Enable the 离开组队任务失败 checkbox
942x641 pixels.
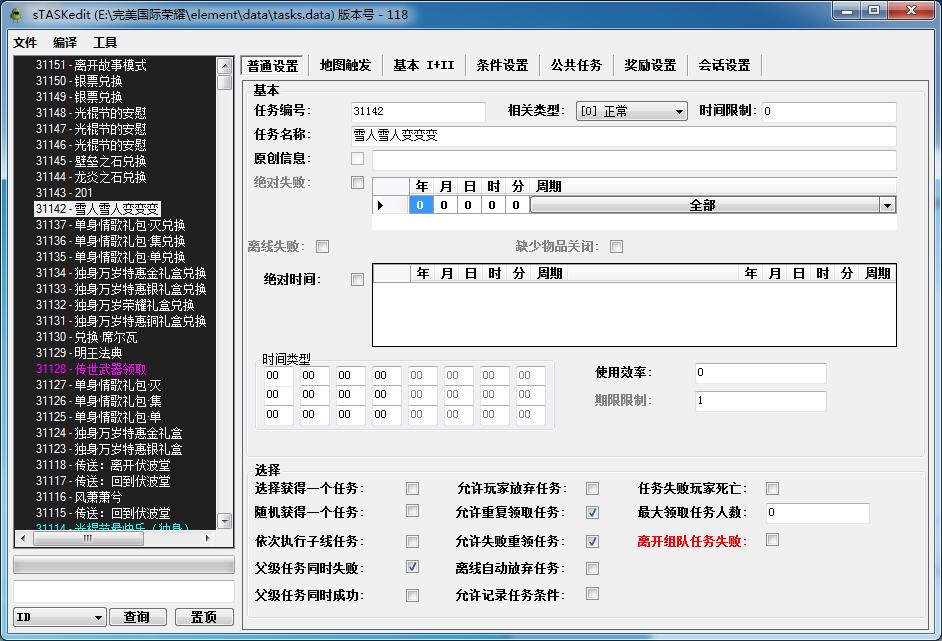tap(772, 540)
